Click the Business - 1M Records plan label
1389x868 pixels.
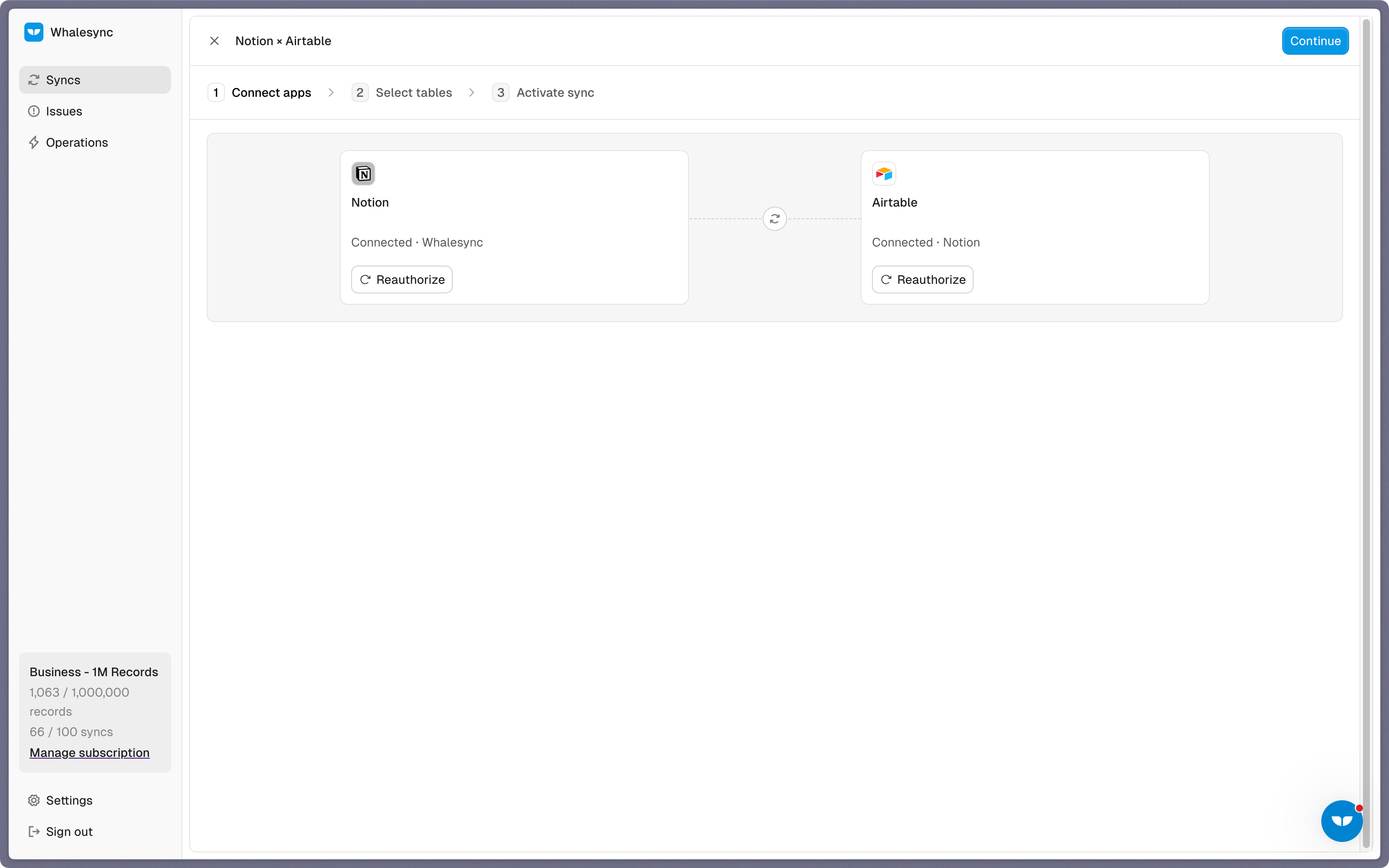click(x=94, y=672)
